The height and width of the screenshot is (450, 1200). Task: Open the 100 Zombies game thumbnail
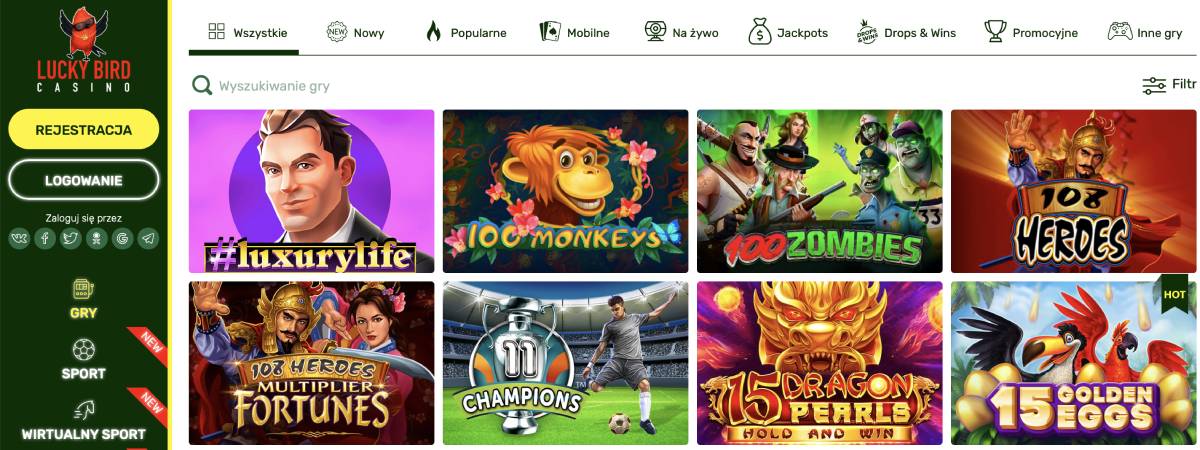coord(820,191)
